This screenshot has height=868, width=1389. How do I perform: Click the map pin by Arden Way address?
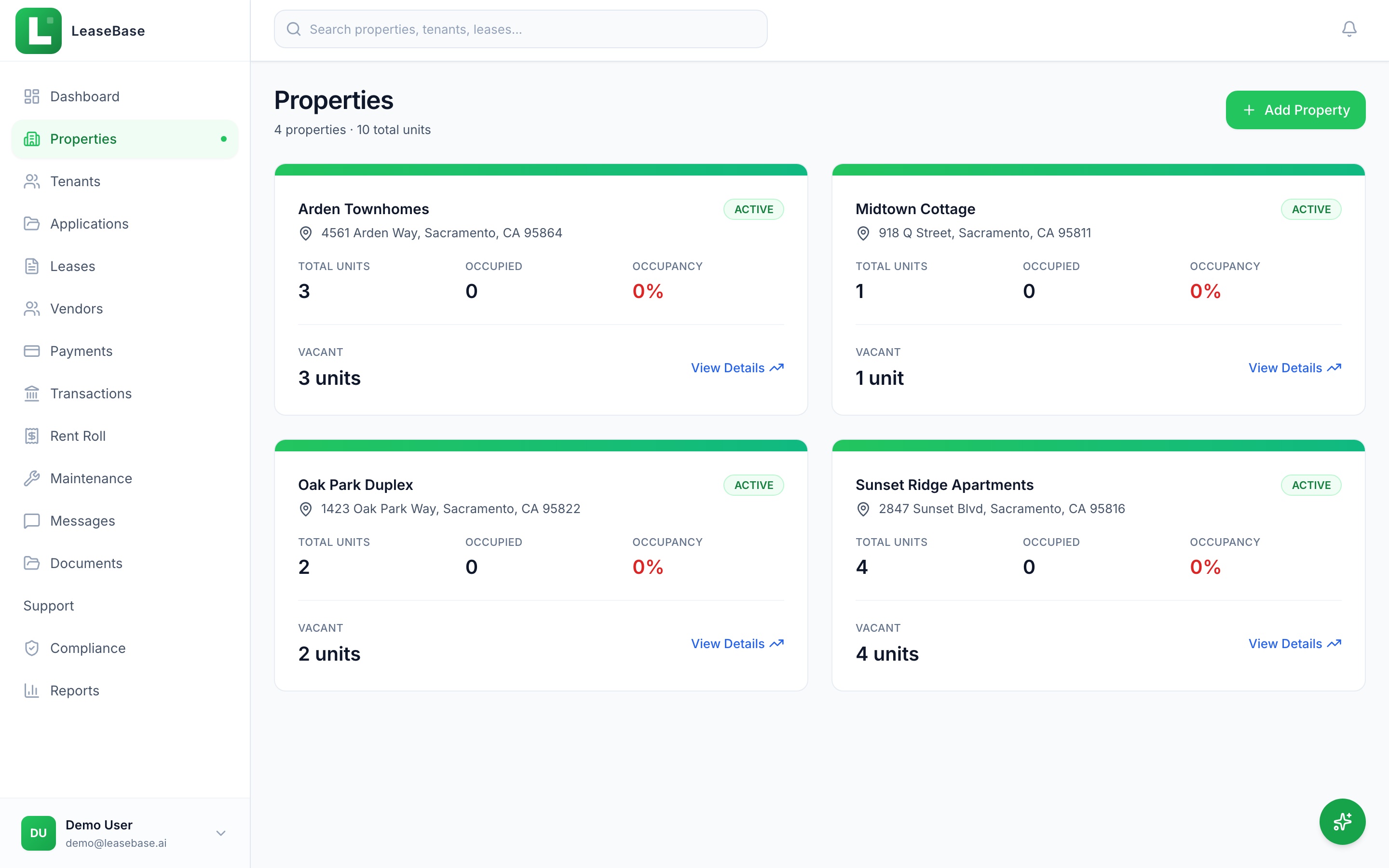pos(305,233)
